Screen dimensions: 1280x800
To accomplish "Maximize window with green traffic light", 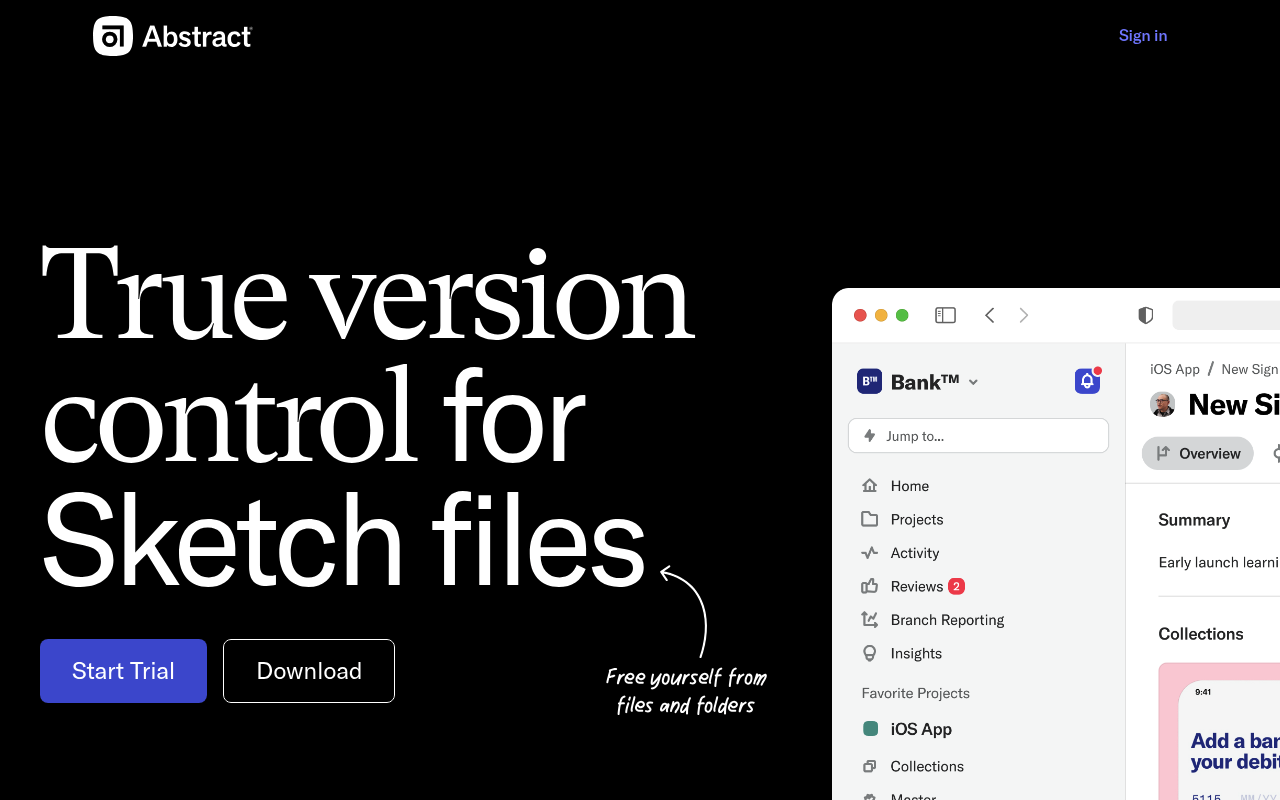I will coord(902,315).
